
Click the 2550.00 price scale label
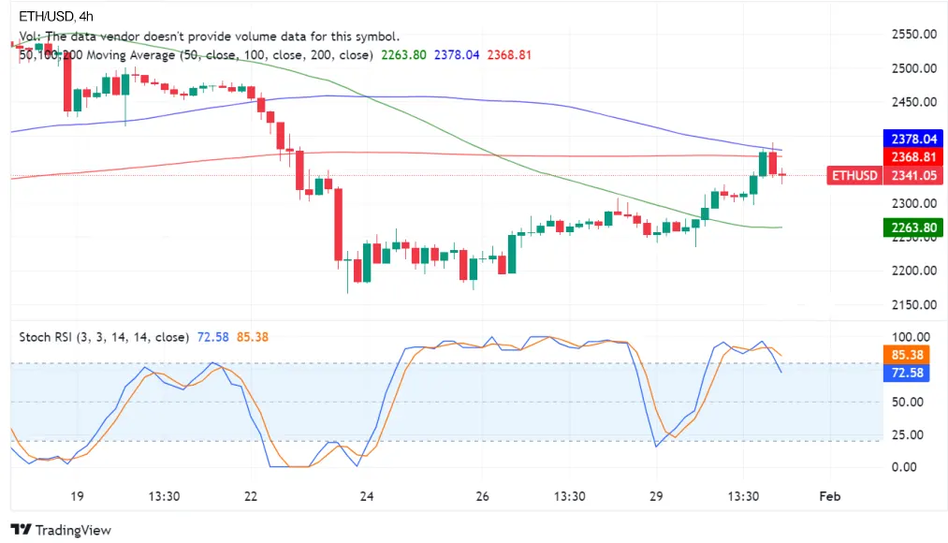913,35
